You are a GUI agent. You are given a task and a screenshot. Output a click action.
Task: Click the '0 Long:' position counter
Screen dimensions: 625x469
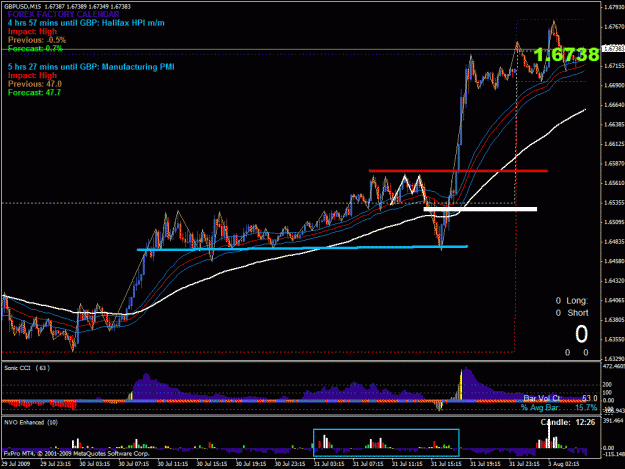(x=572, y=301)
